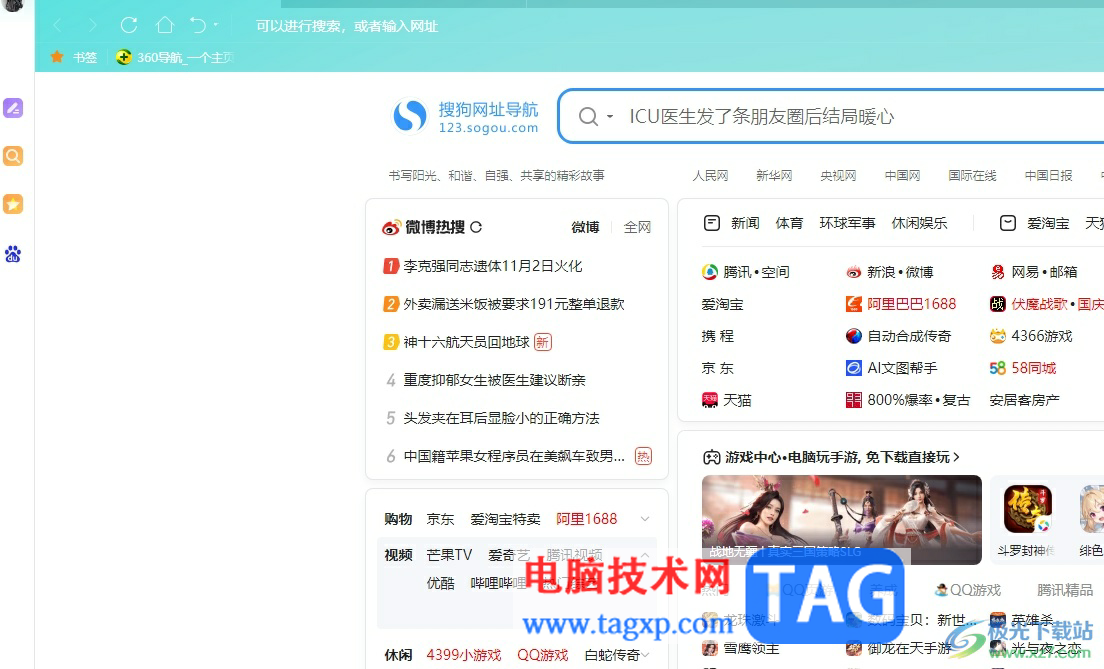Open 芒果TV in the 视频 row

[449, 555]
